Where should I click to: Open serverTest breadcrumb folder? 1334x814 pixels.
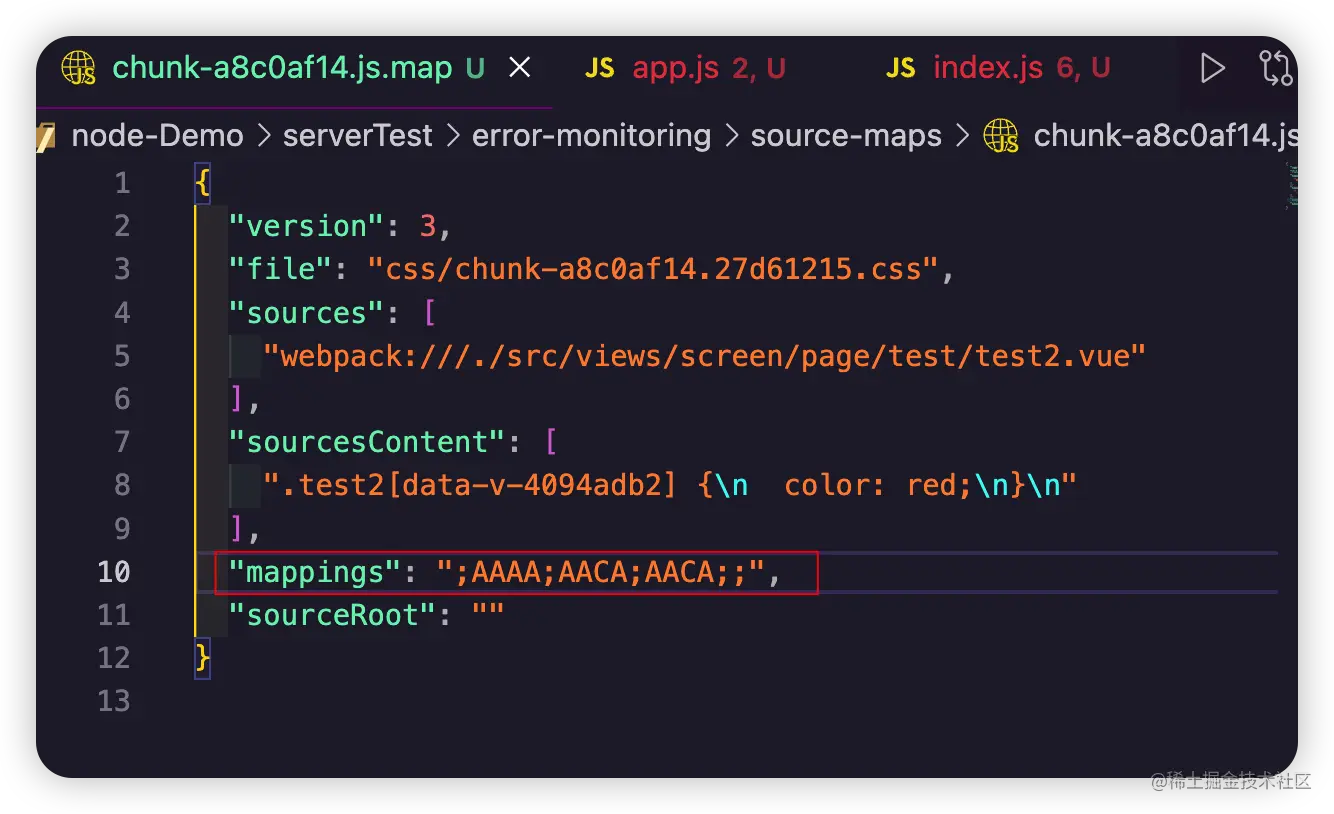tap(358, 136)
